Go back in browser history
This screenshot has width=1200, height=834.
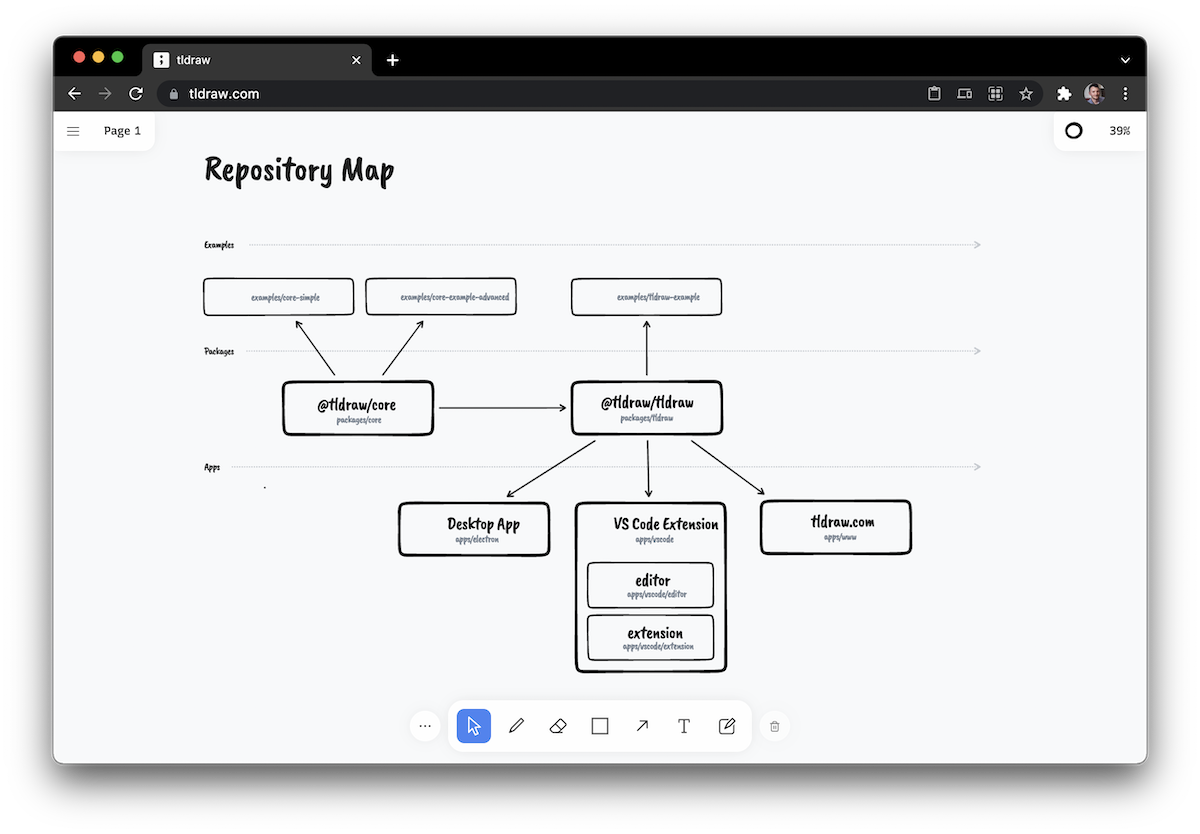click(x=74, y=94)
